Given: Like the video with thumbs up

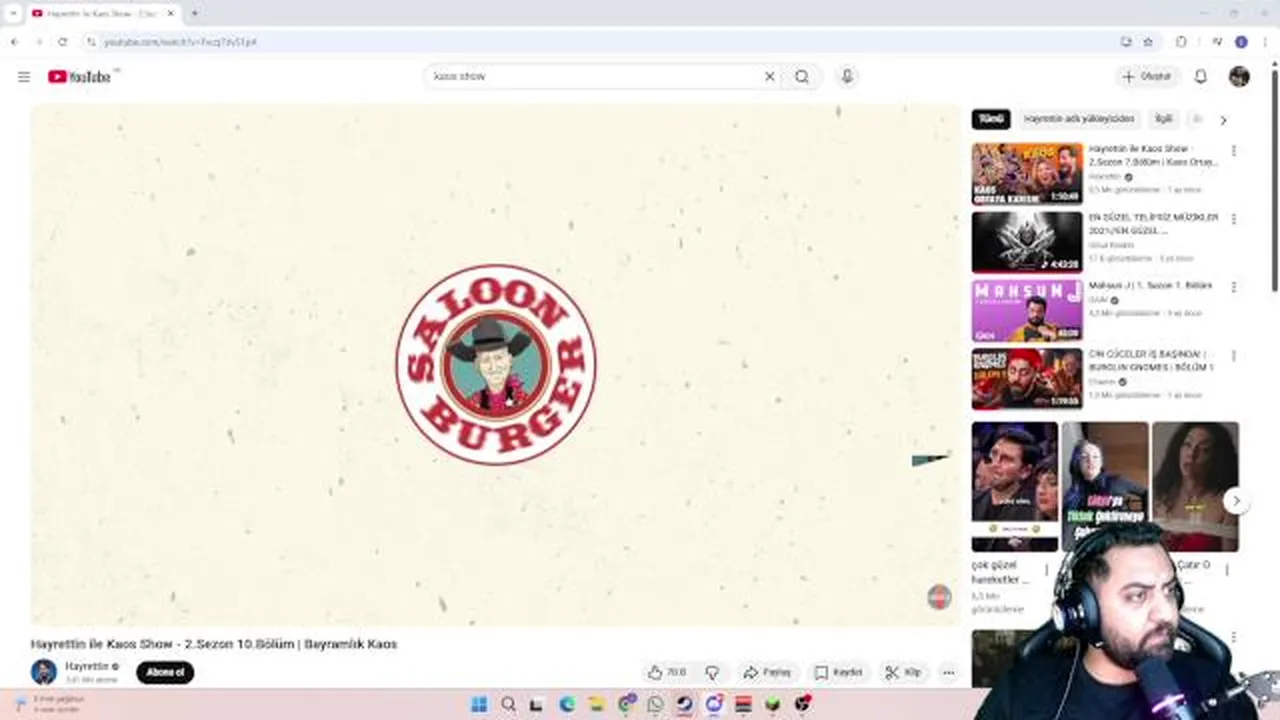Looking at the screenshot, I should (x=666, y=673).
